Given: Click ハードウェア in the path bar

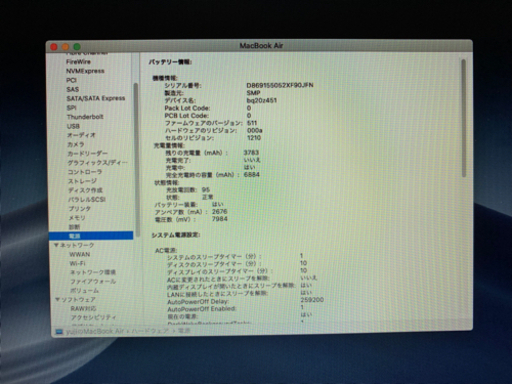Looking at the screenshot, I should [150, 331].
